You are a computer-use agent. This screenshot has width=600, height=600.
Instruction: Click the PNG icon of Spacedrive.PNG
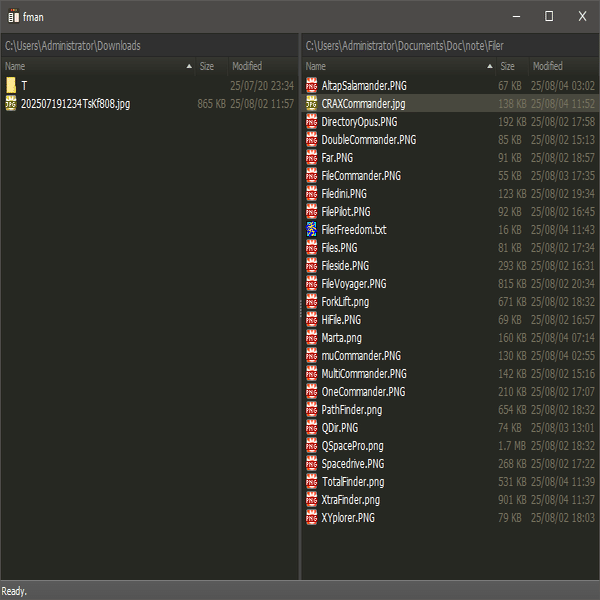pos(311,464)
